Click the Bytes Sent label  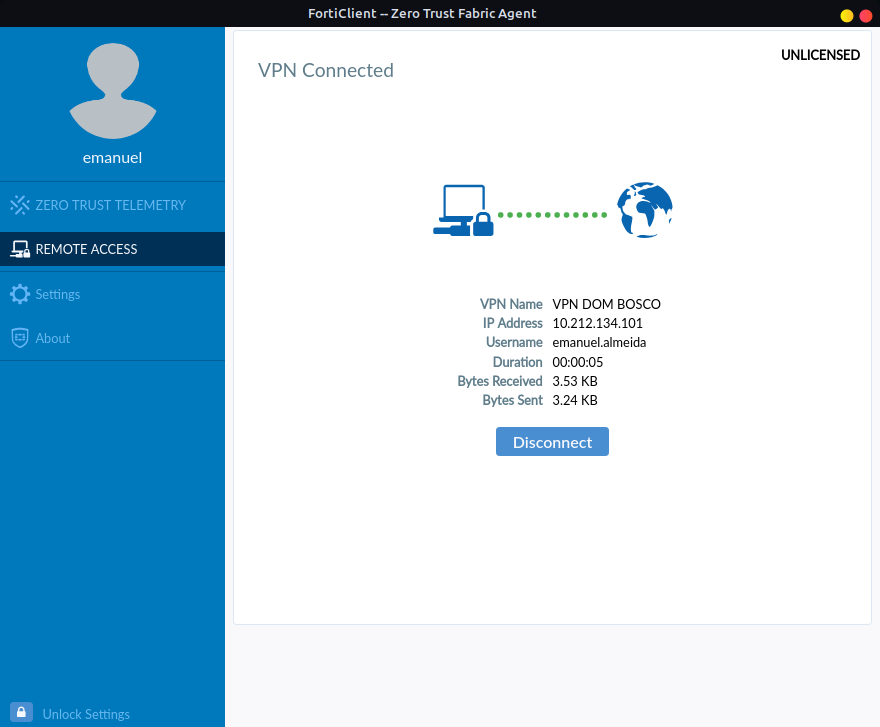(x=512, y=400)
